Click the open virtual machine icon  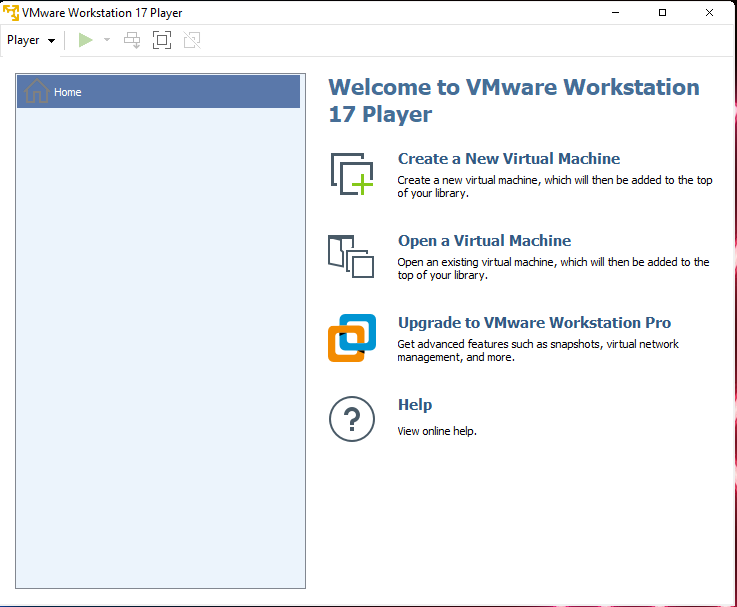(x=351, y=256)
